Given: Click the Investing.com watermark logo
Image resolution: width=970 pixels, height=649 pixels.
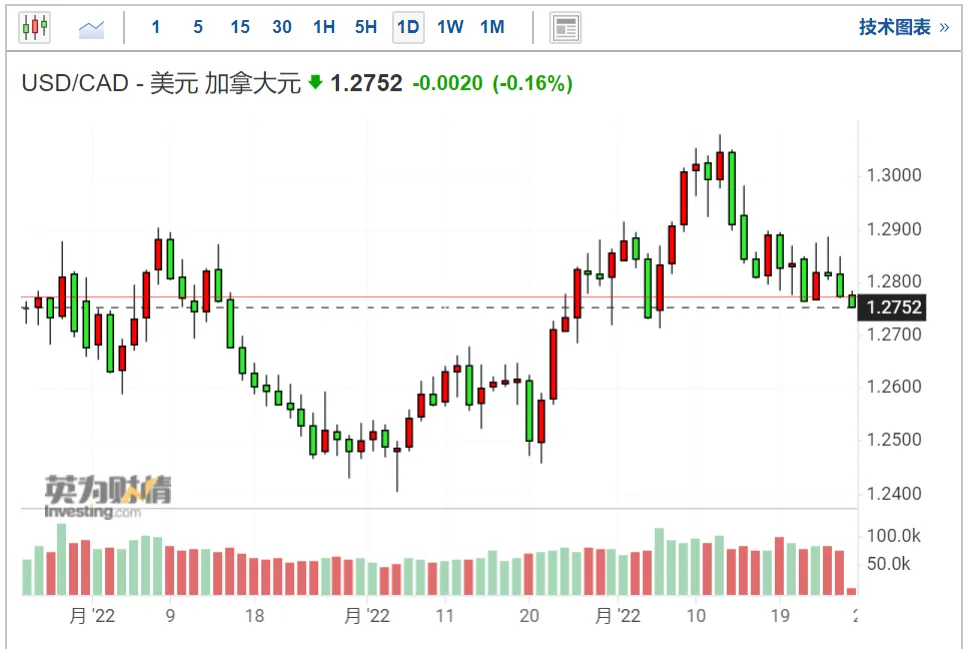Looking at the screenshot, I should [108, 497].
